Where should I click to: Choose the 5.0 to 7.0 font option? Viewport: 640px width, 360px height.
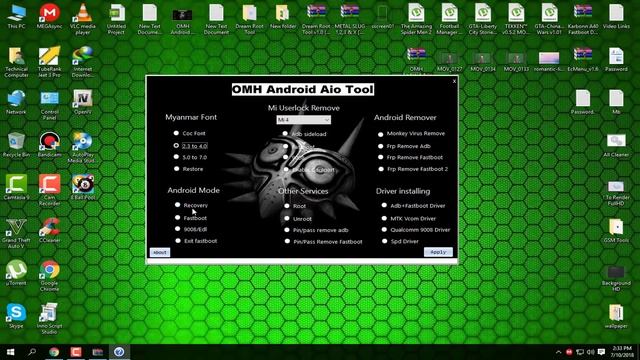click(x=176, y=157)
